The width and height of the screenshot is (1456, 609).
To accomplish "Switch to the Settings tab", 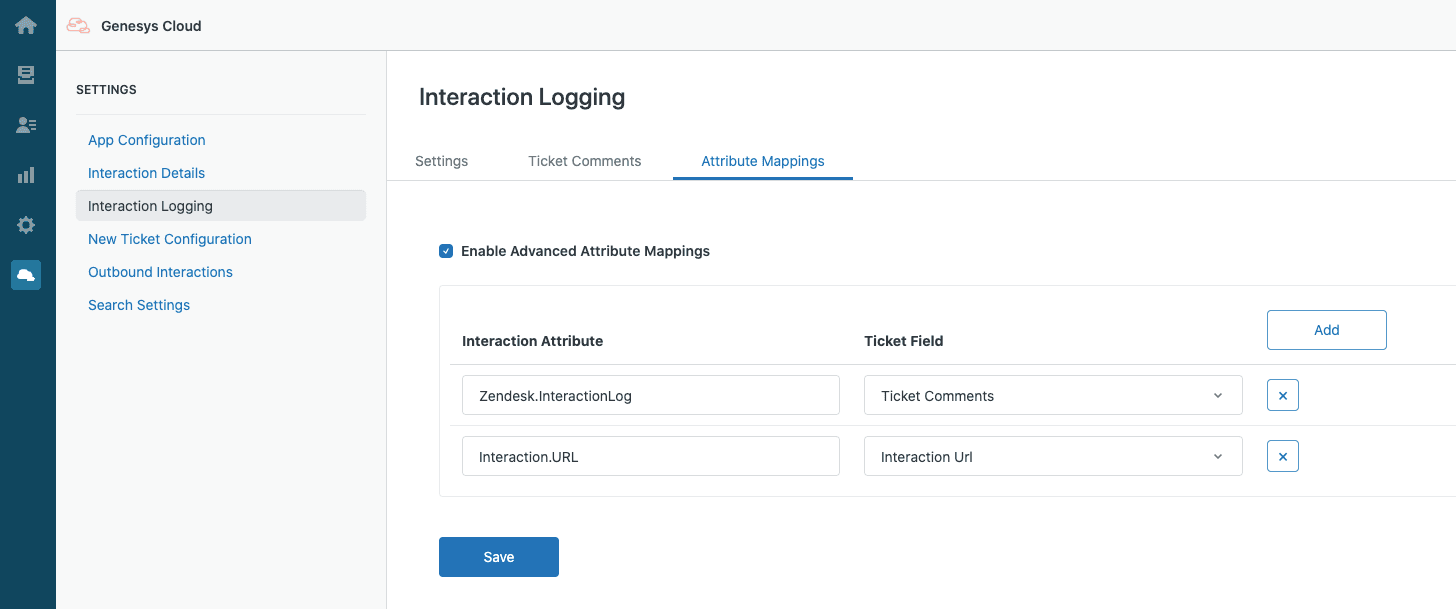I will pos(441,161).
